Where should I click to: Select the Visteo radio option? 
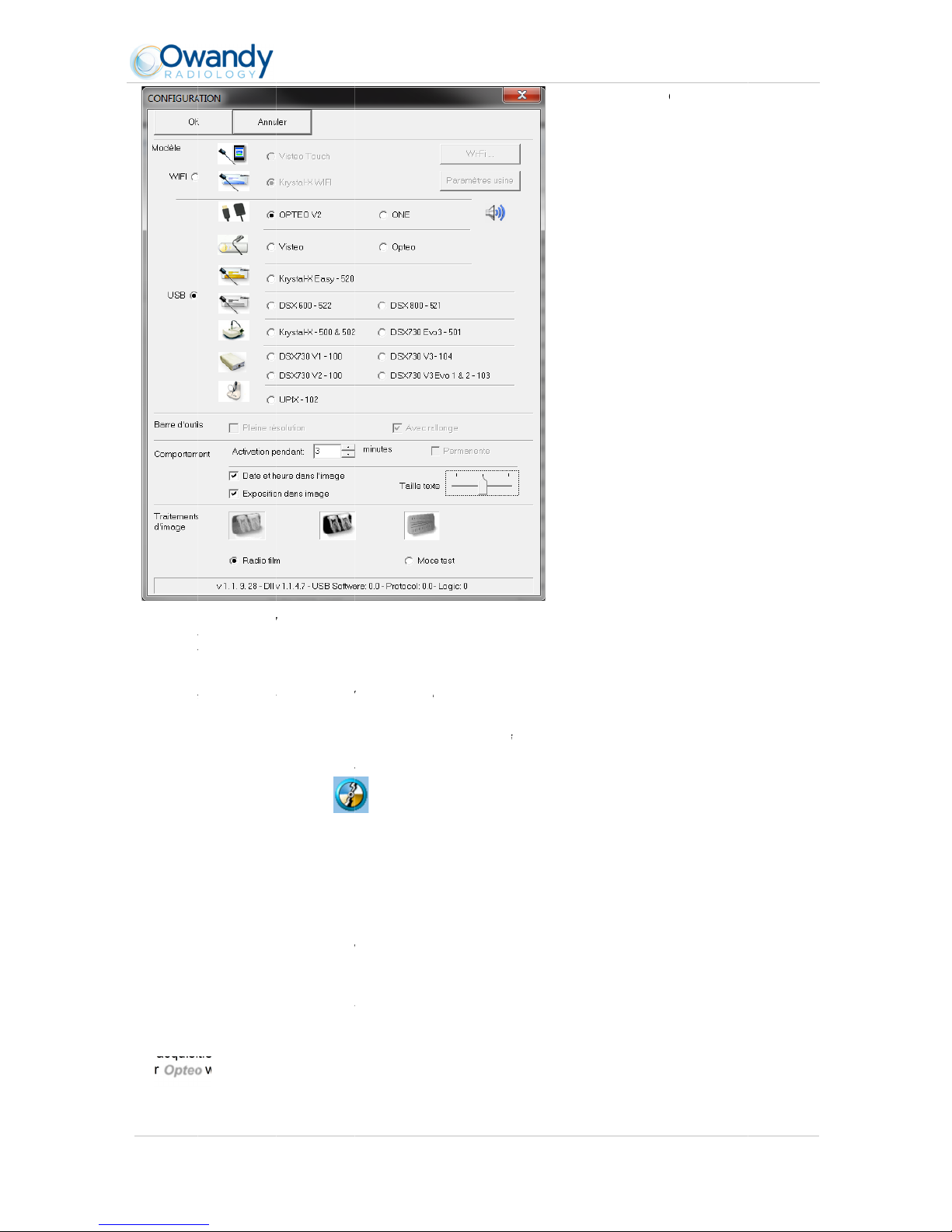point(285,247)
